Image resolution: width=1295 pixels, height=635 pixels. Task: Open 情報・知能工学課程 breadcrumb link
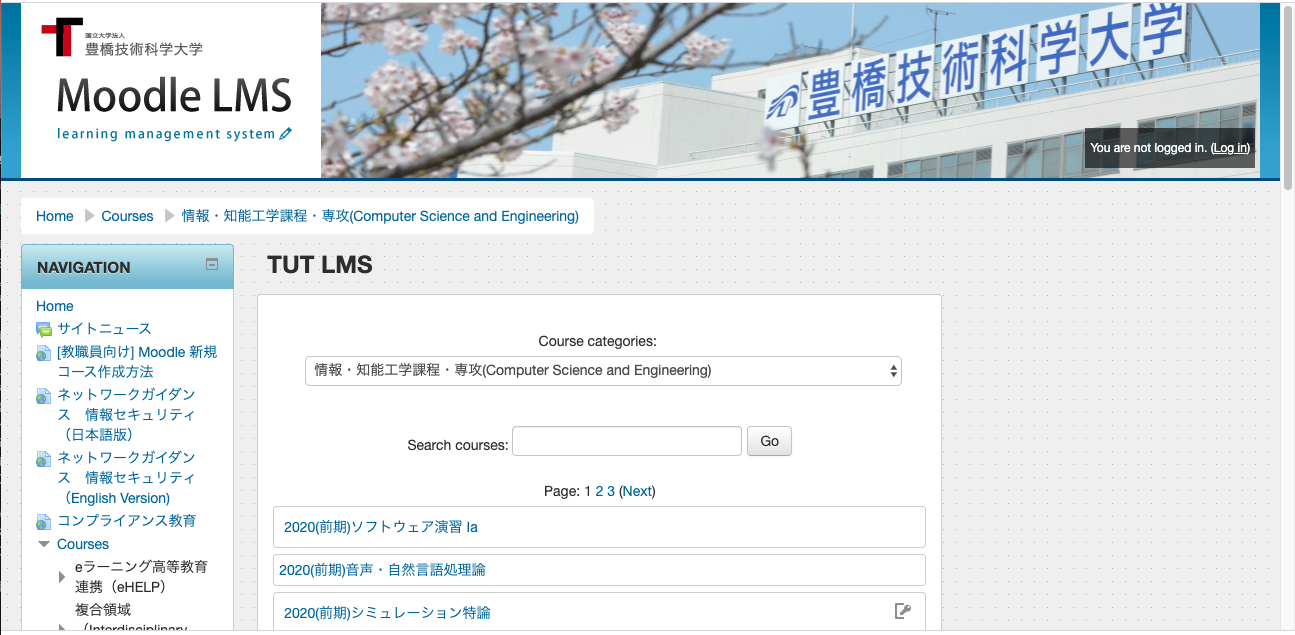pyautogui.click(x=380, y=216)
